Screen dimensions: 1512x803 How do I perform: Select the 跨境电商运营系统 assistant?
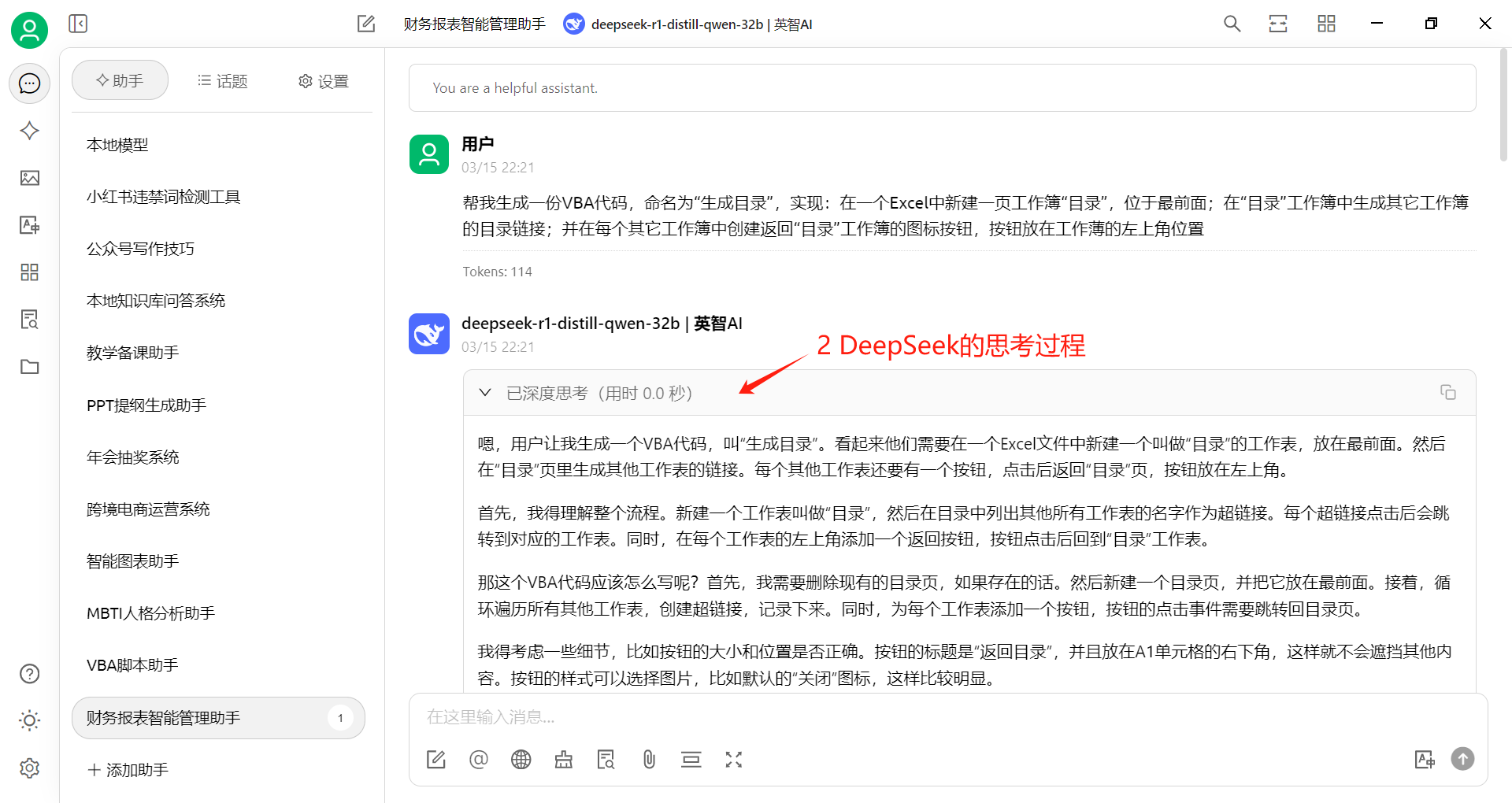click(218, 509)
